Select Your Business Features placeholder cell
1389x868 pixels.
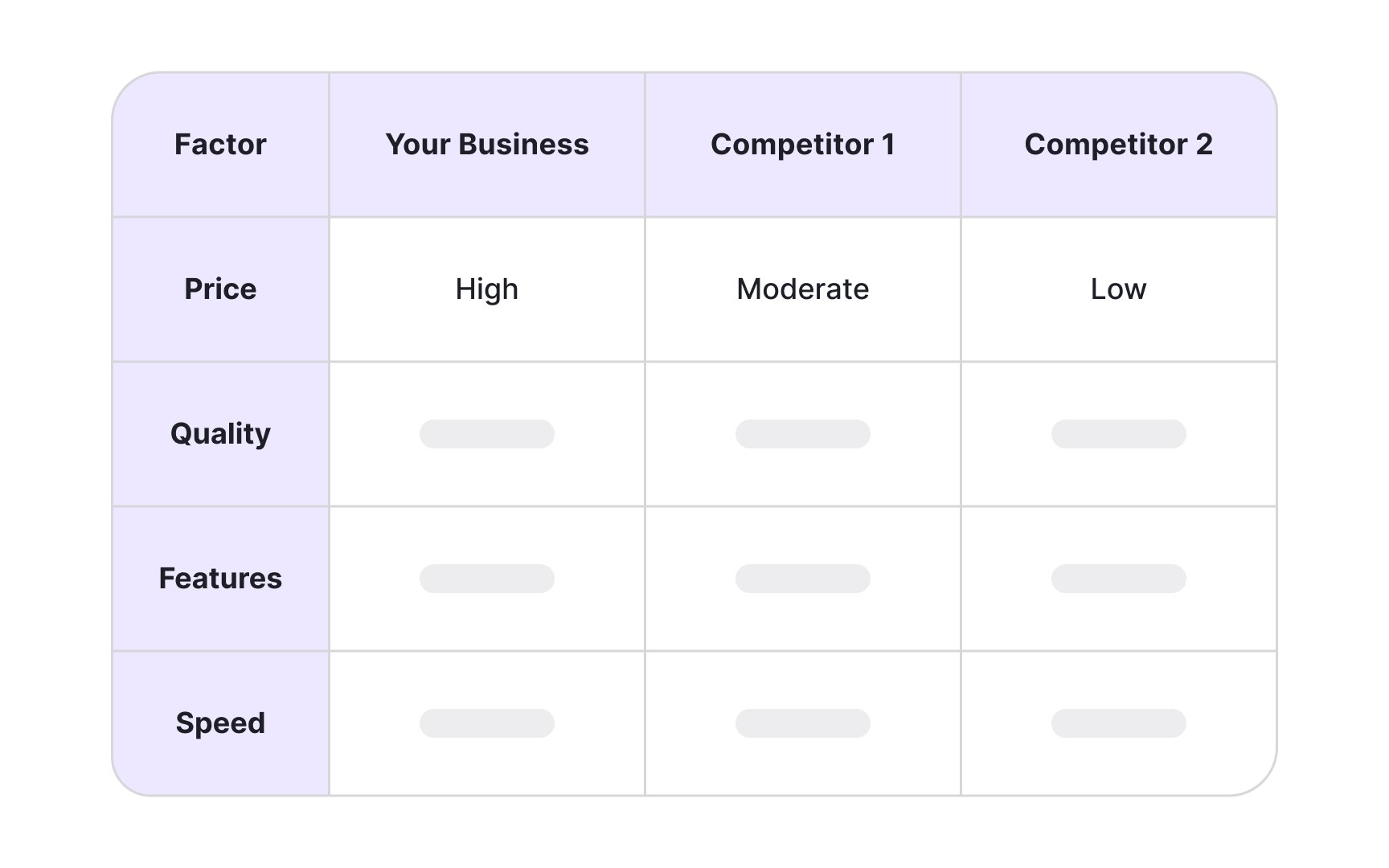[x=487, y=579]
